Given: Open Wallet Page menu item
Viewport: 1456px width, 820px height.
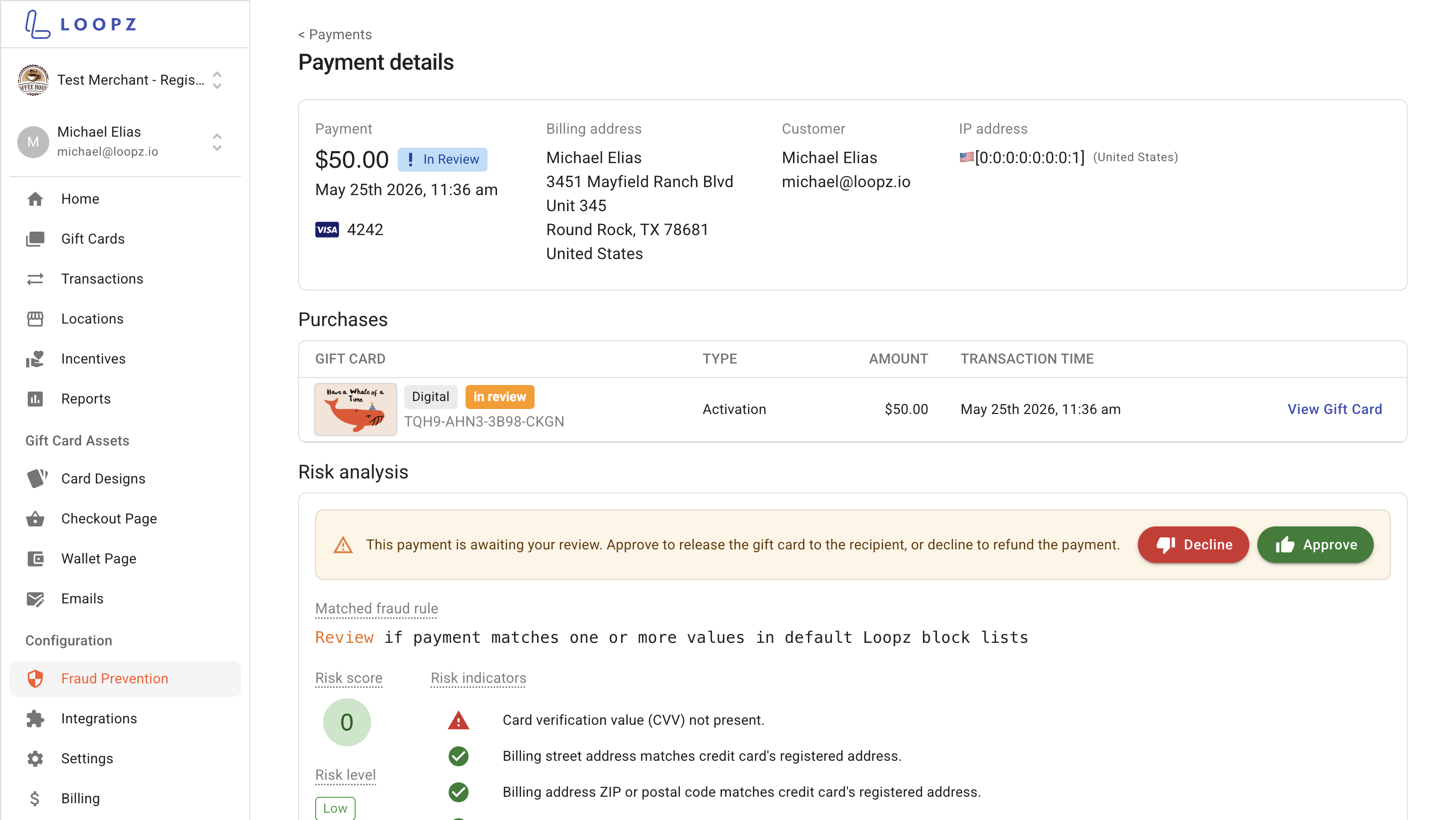Looking at the screenshot, I should (125, 559).
